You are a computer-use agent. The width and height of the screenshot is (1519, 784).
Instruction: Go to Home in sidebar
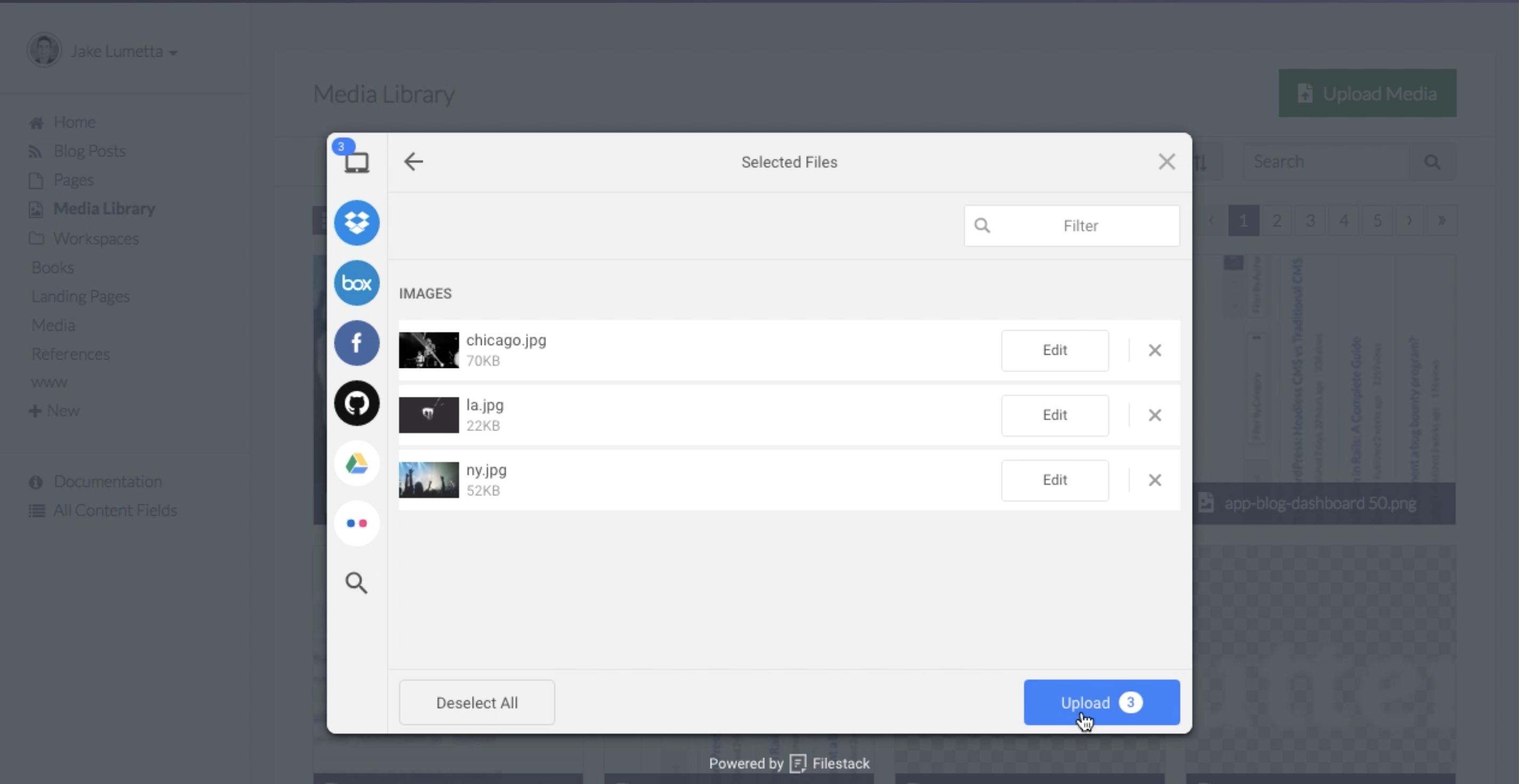click(x=74, y=122)
